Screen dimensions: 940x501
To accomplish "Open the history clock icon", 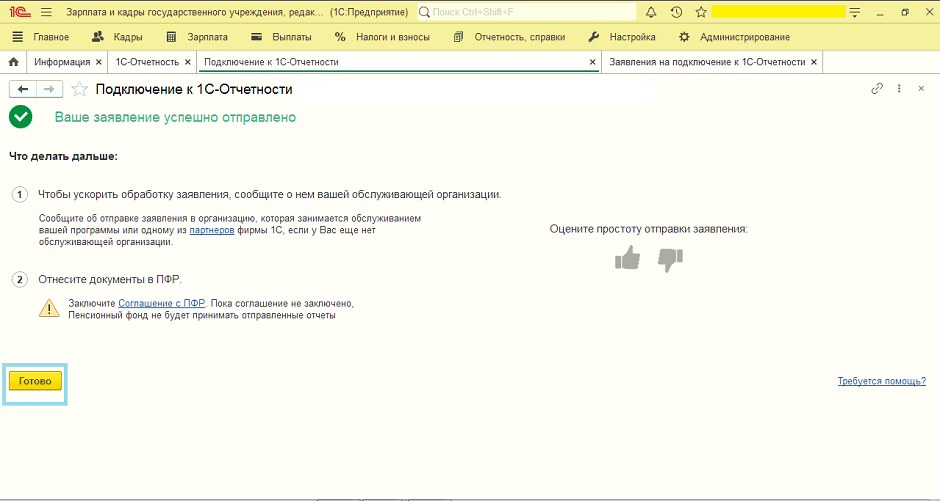I will 676,12.
